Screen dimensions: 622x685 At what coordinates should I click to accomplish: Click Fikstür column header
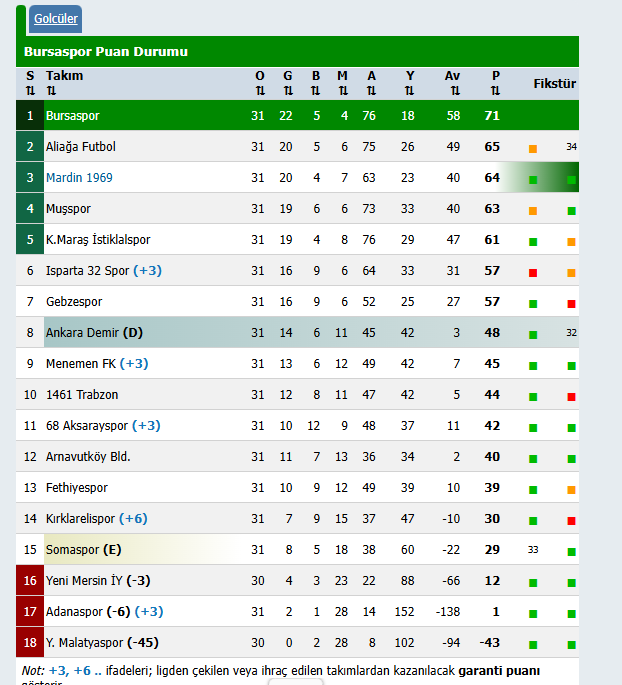pos(554,83)
